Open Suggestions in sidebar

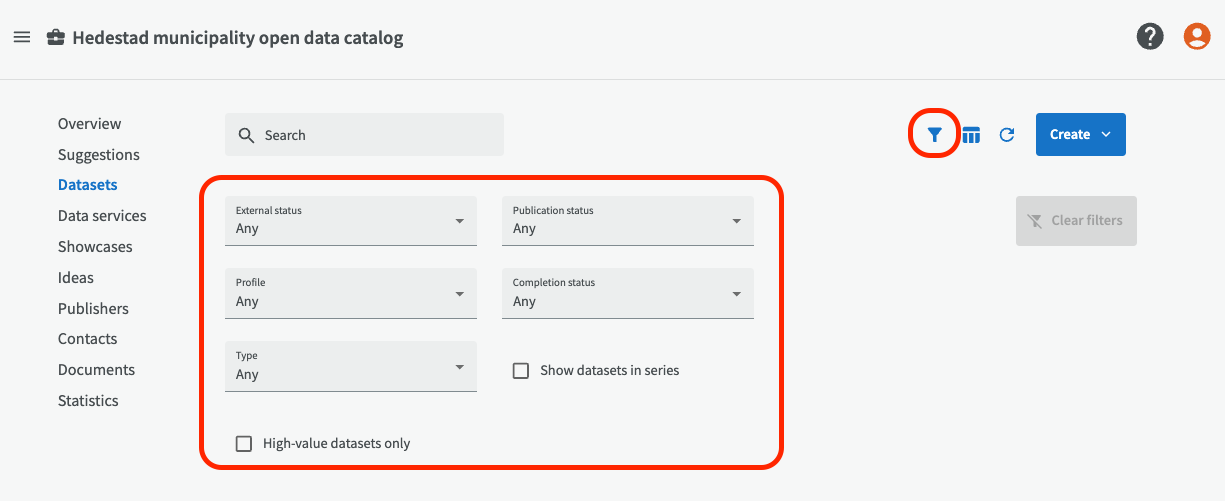[99, 155]
